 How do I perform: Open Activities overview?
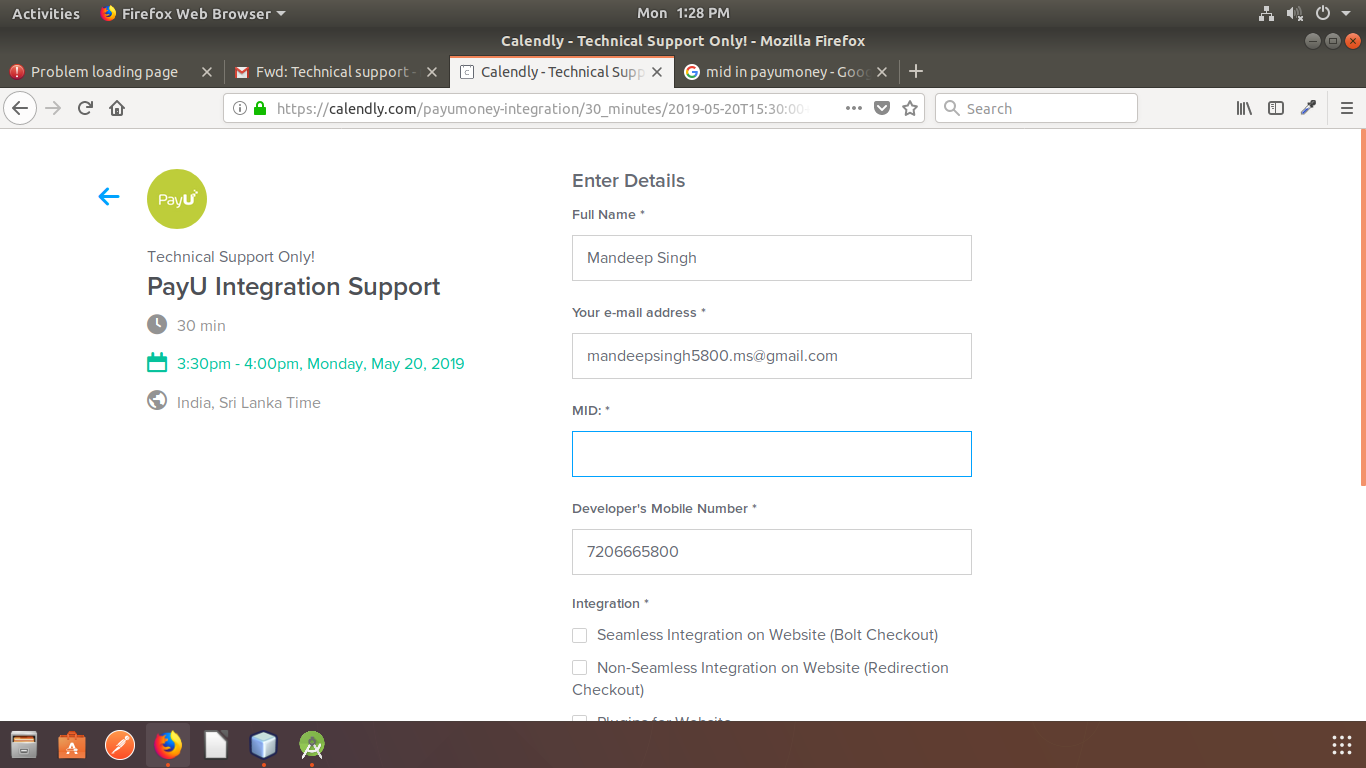(46, 13)
